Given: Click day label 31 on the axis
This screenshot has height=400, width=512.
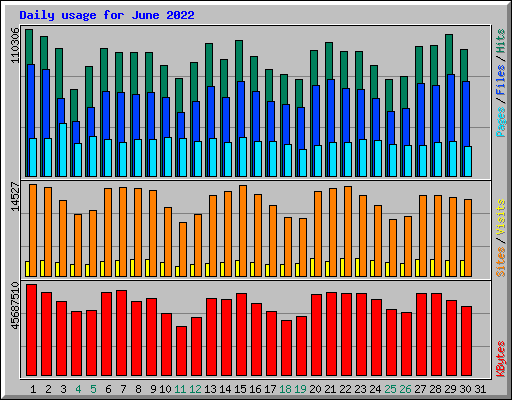Looking at the screenshot, I should coord(480,389).
